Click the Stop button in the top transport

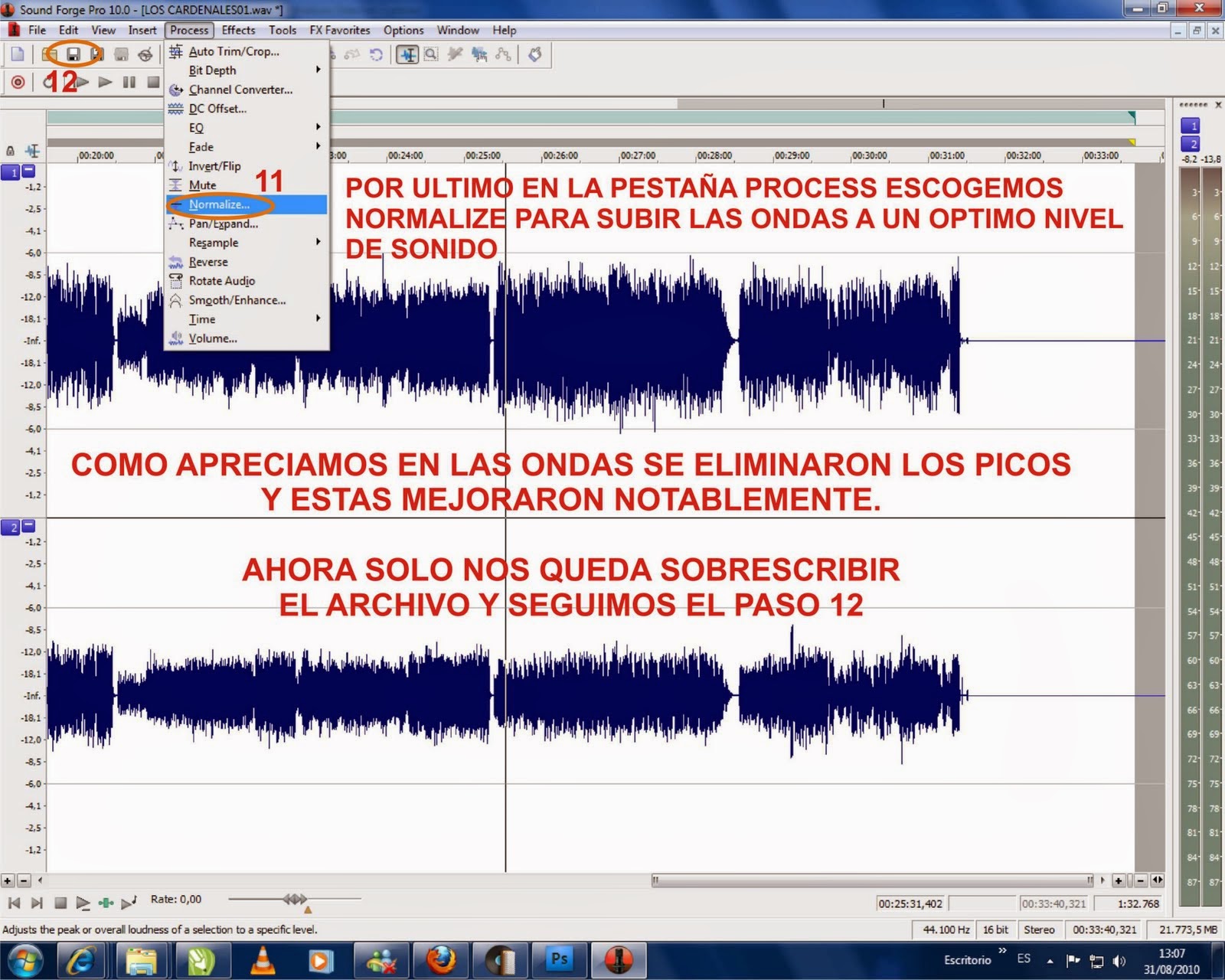click(x=153, y=82)
